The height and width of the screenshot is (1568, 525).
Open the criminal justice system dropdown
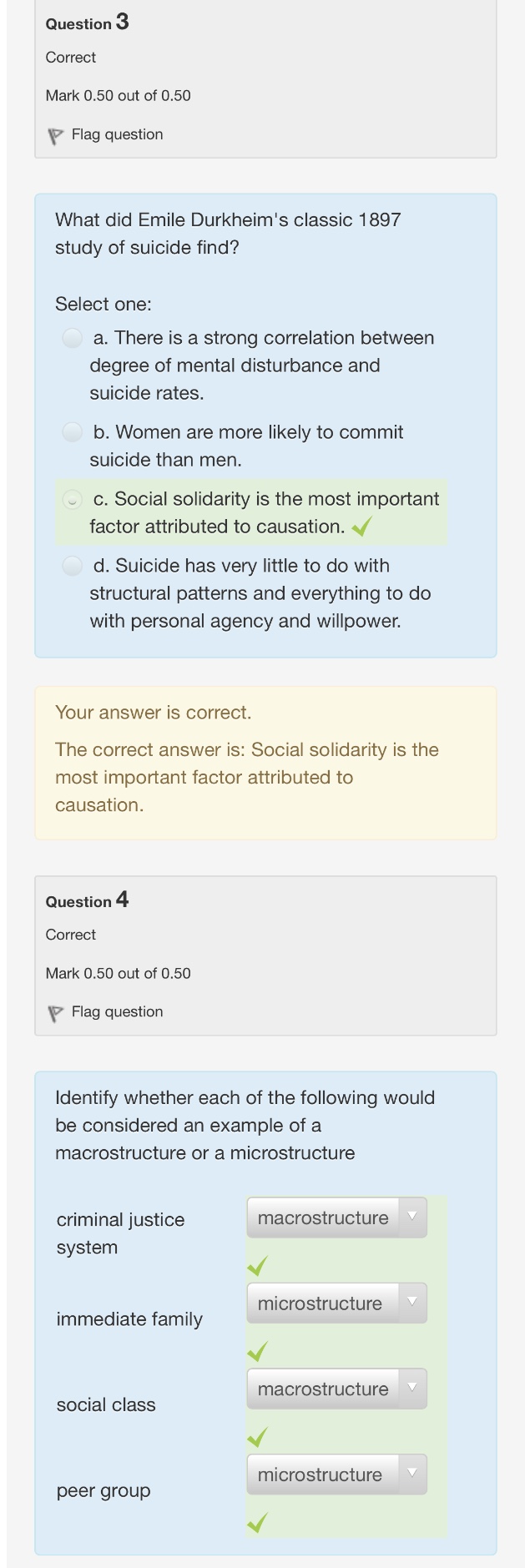click(336, 1218)
